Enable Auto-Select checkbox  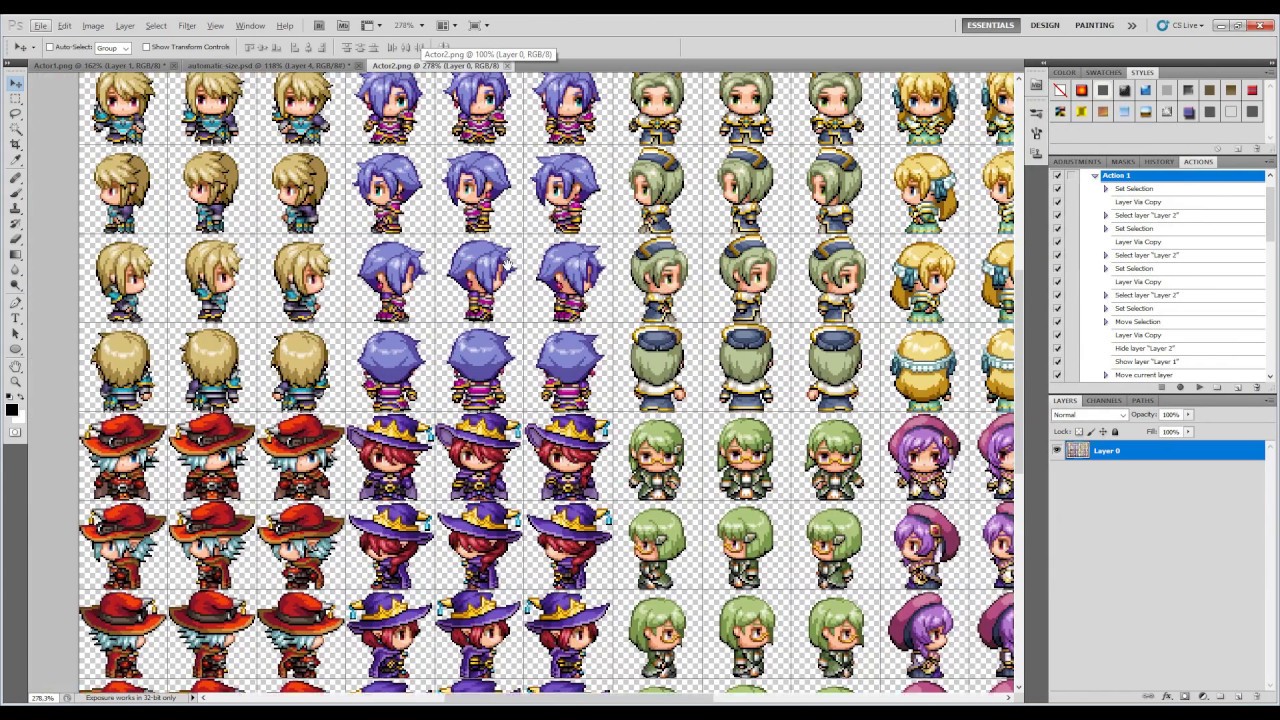pyautogui.click(x=49, y=47)
